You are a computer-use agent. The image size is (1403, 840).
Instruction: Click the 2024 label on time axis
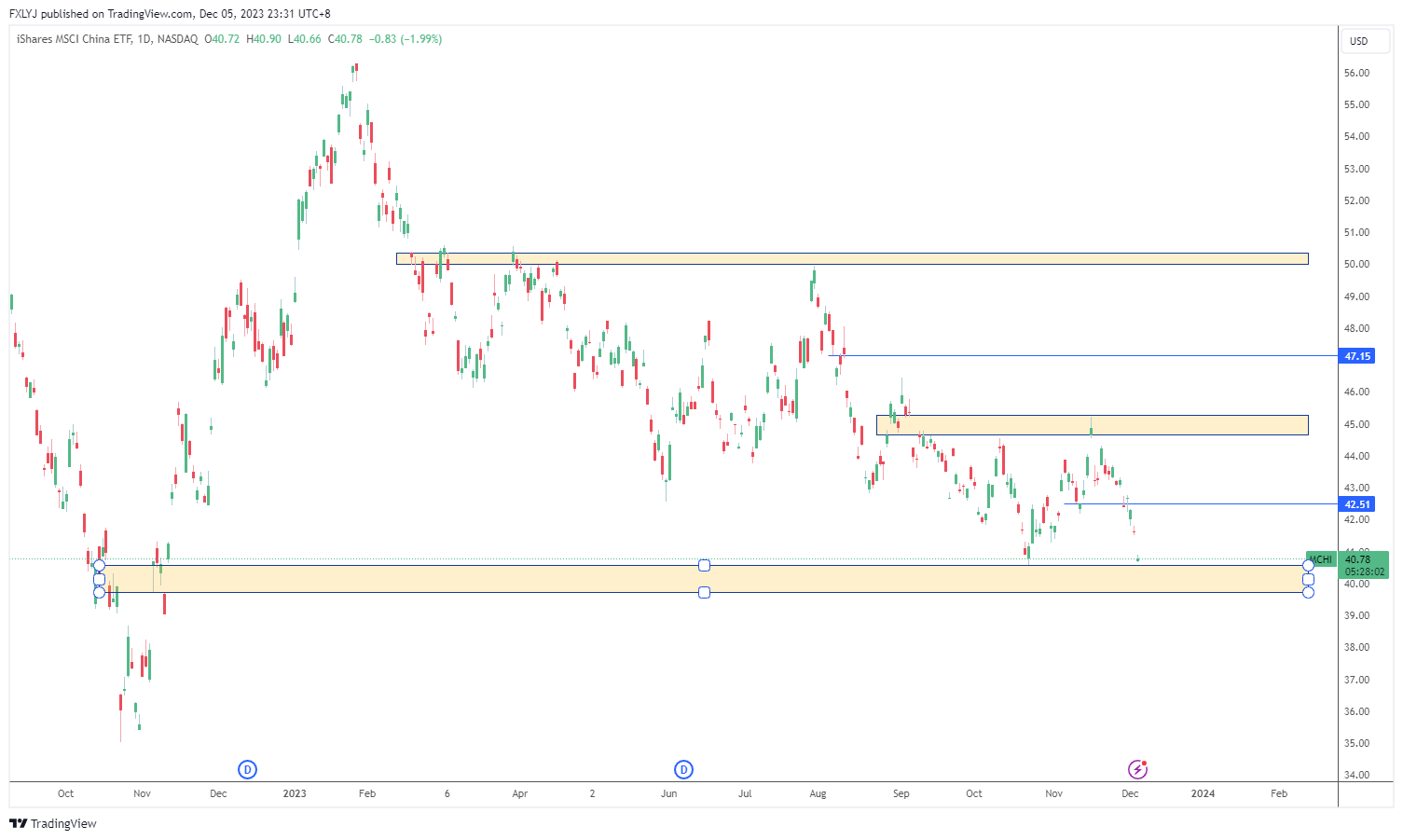[x=1203, y=793]
